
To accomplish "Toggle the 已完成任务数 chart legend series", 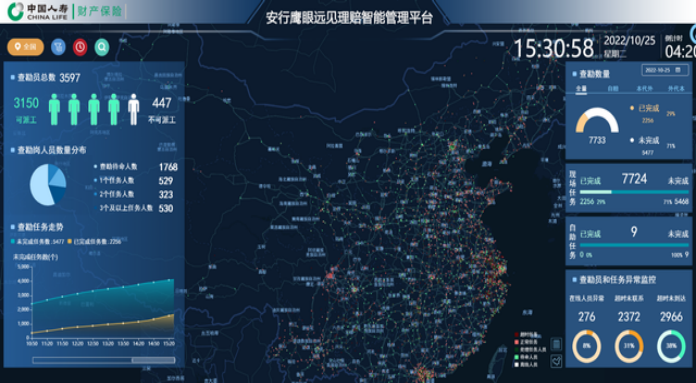I will click(x=95, y=241).
